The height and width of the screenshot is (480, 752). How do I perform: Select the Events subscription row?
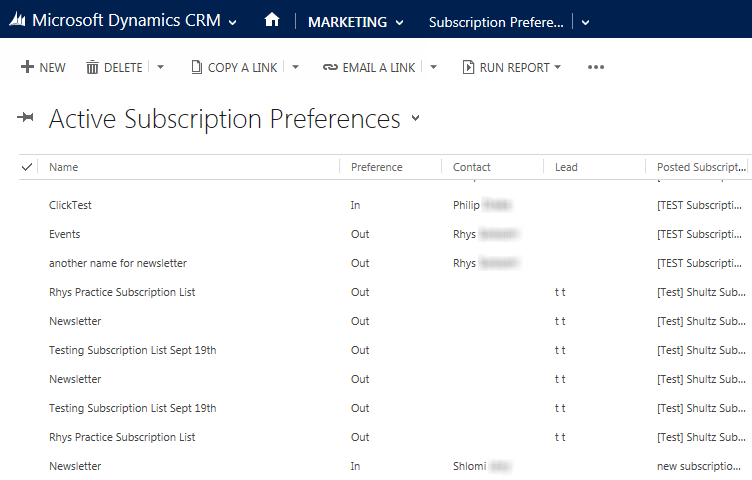point(200,234)
